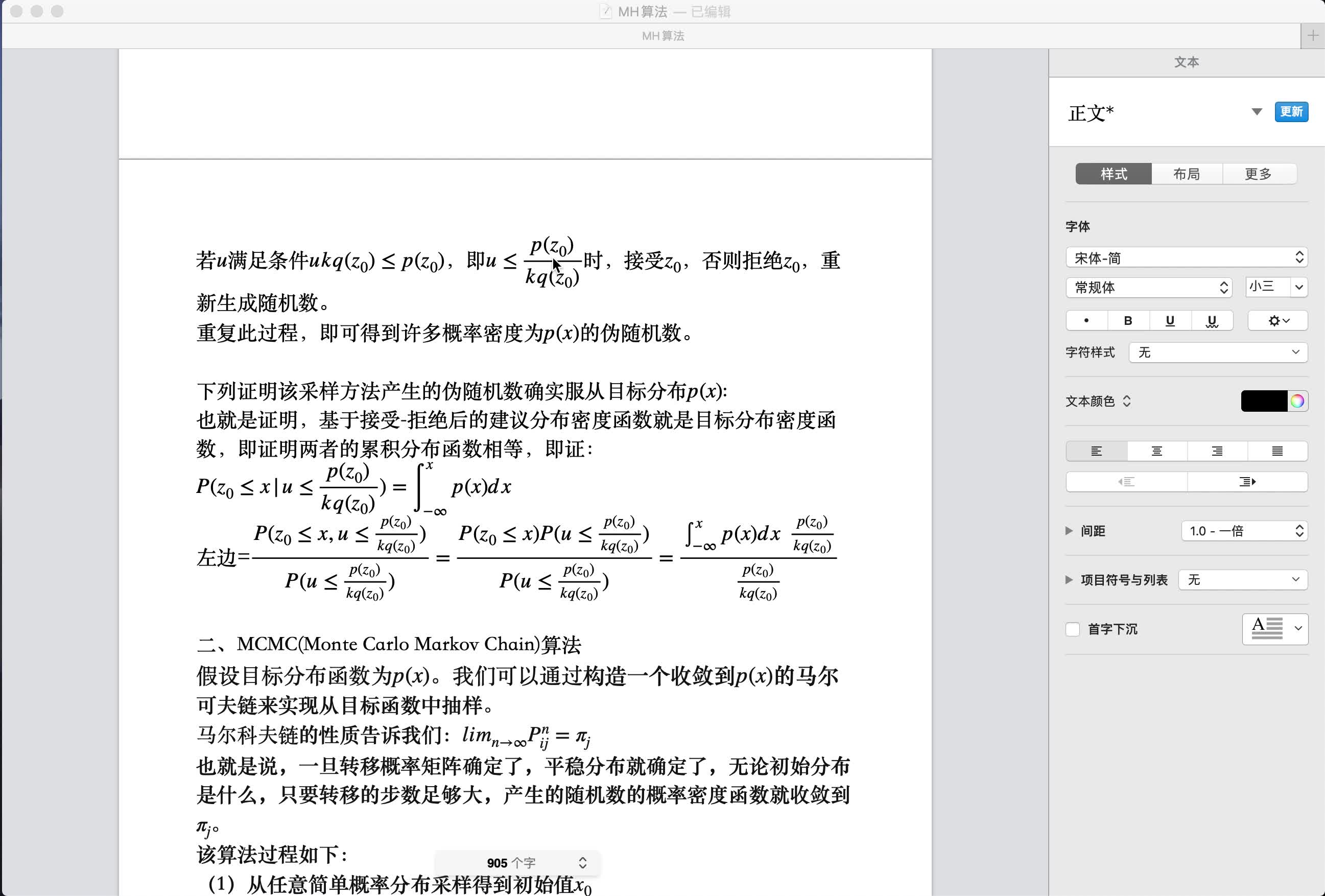The image size is (1325, 896).
Task: Enable the 首字下沉 drop cap checkbox
Action: [1073, 629]
